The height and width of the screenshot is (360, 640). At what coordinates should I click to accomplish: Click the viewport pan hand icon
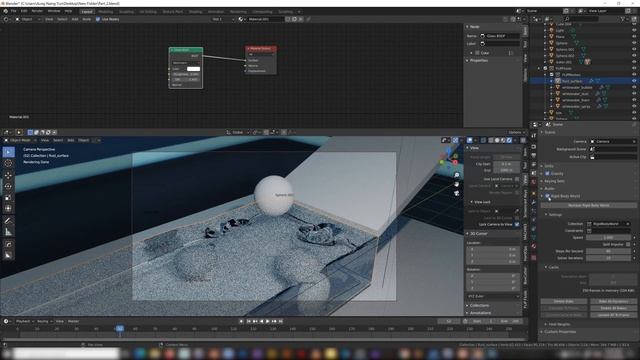click(456, 184)
